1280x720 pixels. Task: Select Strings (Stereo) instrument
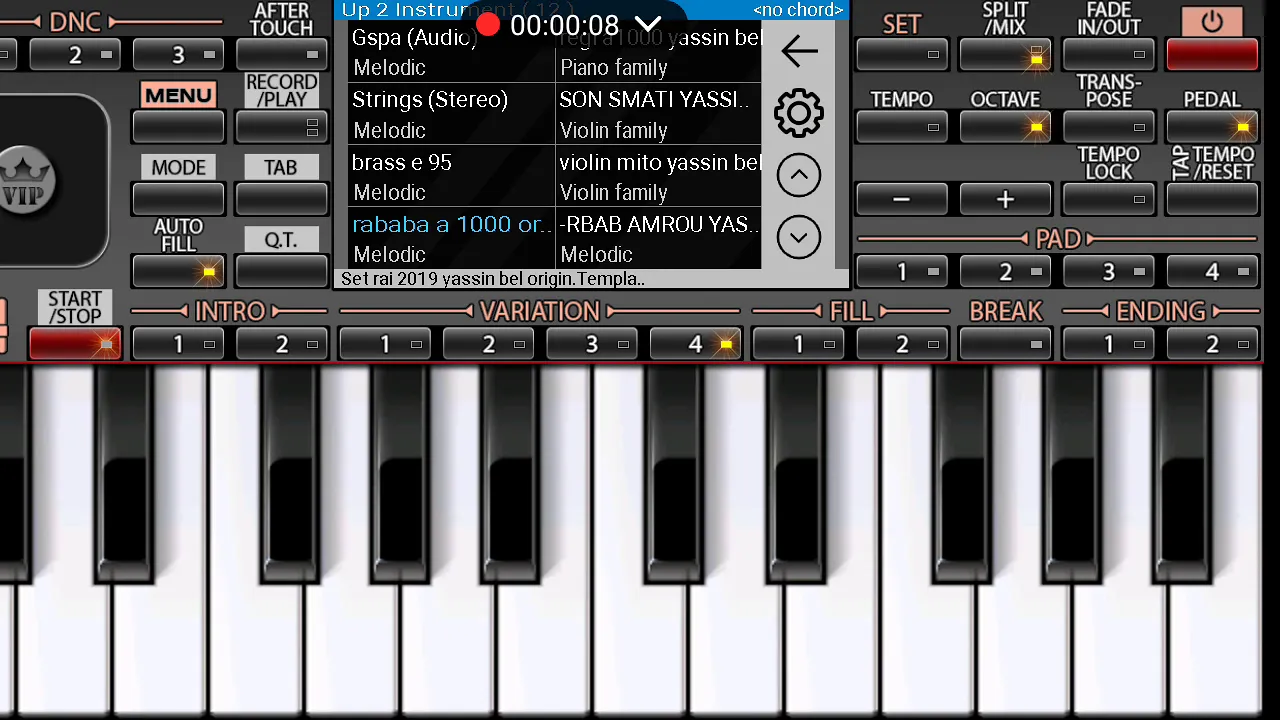(x=452, y=114)
